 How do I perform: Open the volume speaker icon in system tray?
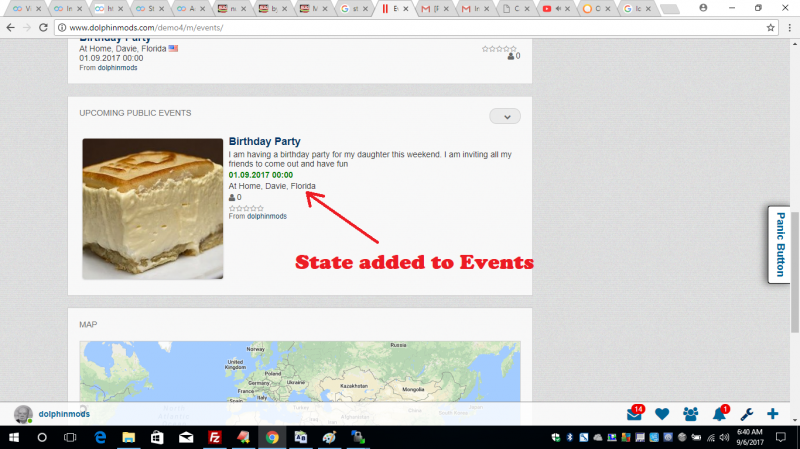pyautogui.click(x=724, y=438)
